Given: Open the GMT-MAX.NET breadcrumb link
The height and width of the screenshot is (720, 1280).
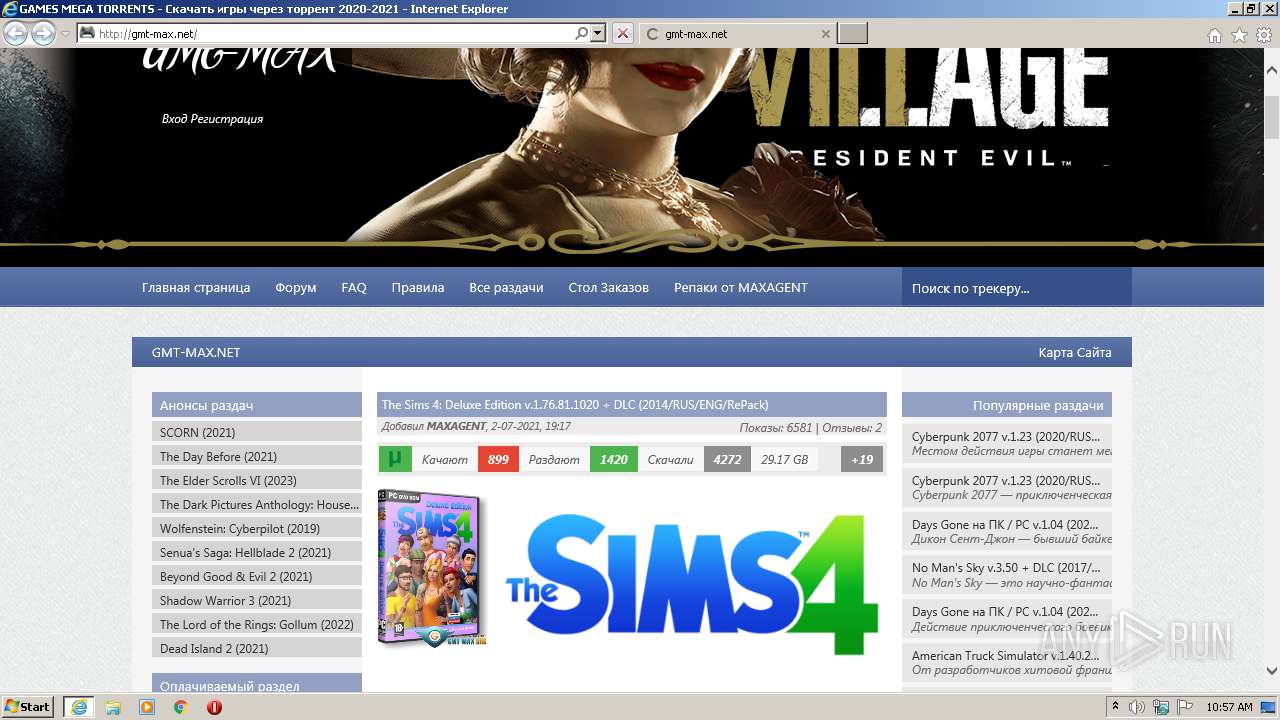Looking at the screenshot, I should click(196, 352).
